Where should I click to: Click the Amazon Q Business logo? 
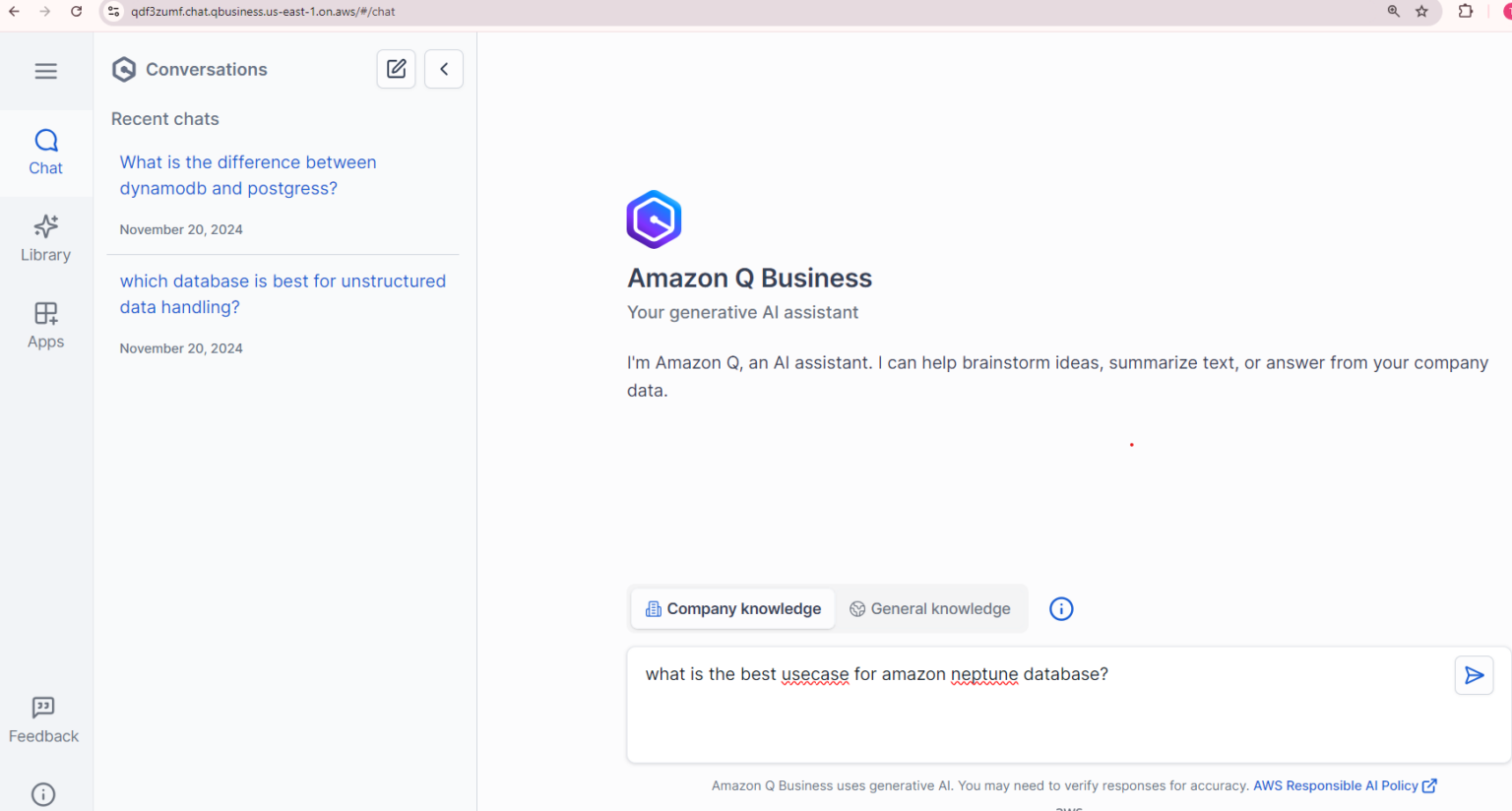[654, 218]
